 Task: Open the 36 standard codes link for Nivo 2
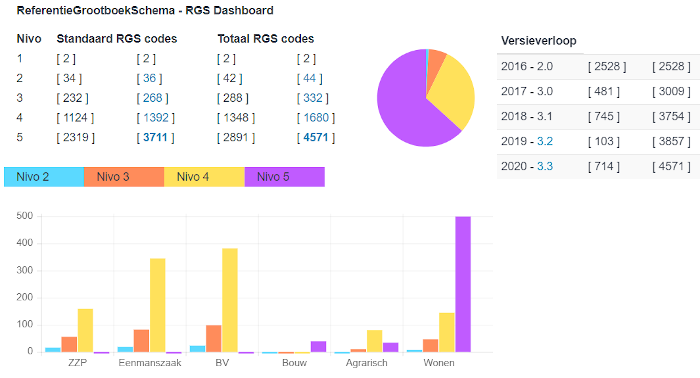(x=149, y=79)
